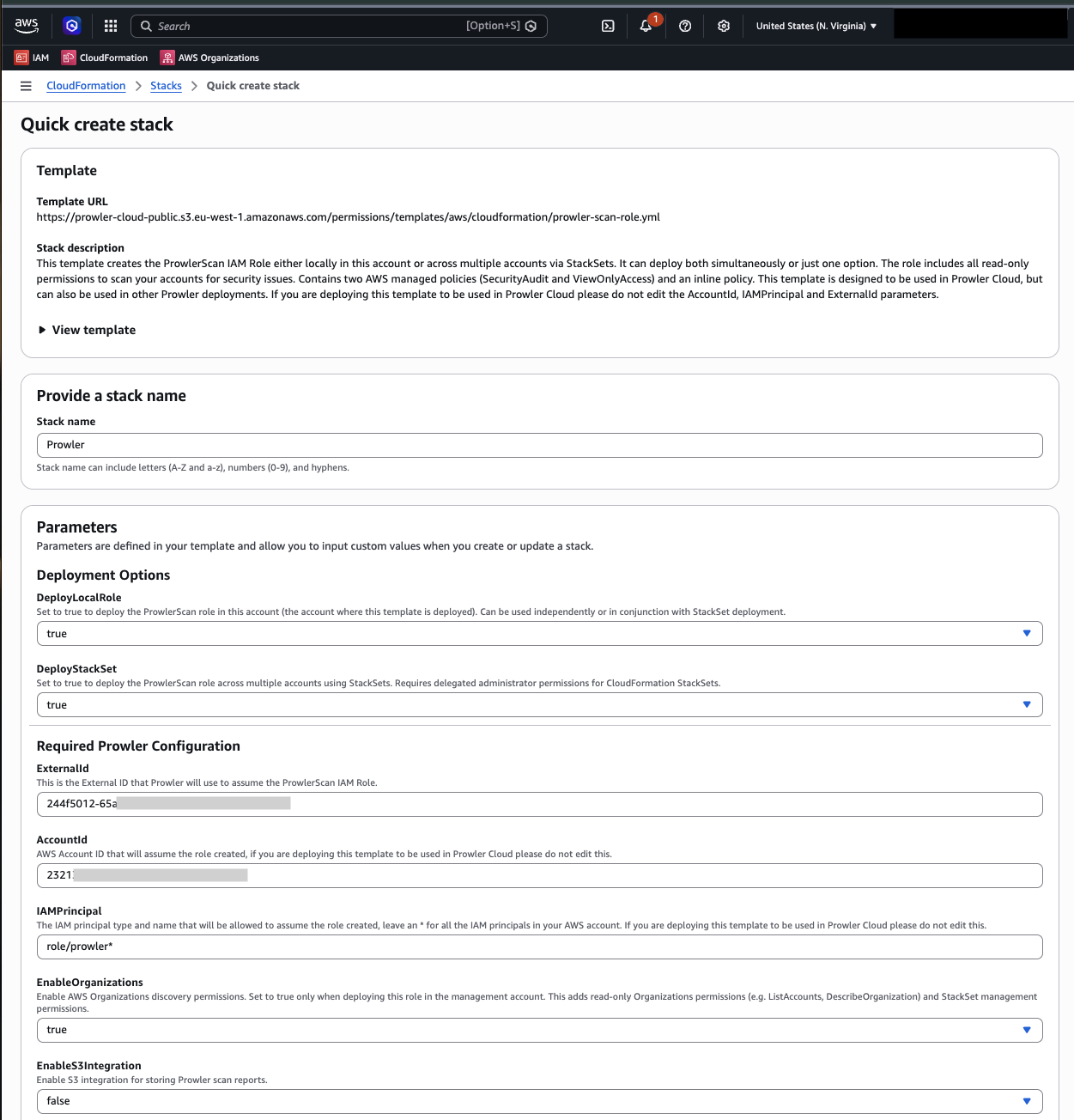The width and height of the screenshot is (1074, 1120).
Task: Click the search magnifier icon
Action: click(x=146, y=26)
